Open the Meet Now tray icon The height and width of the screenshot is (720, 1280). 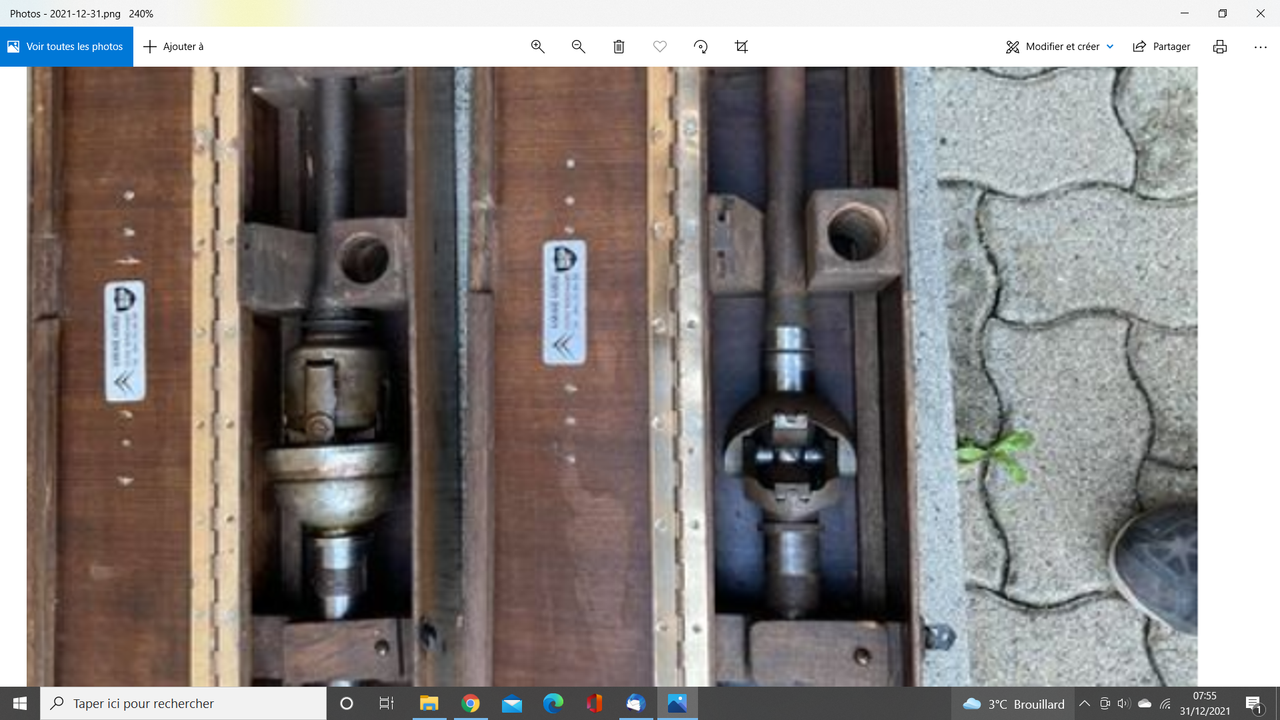(1105, 704)
